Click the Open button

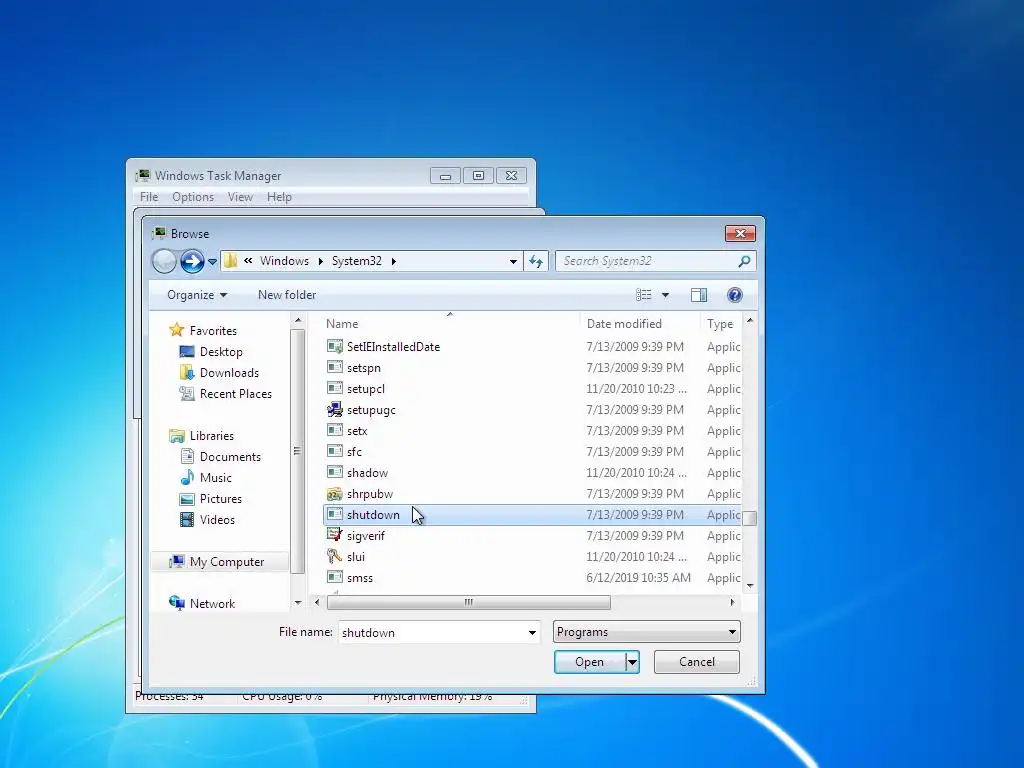point(590,662)
